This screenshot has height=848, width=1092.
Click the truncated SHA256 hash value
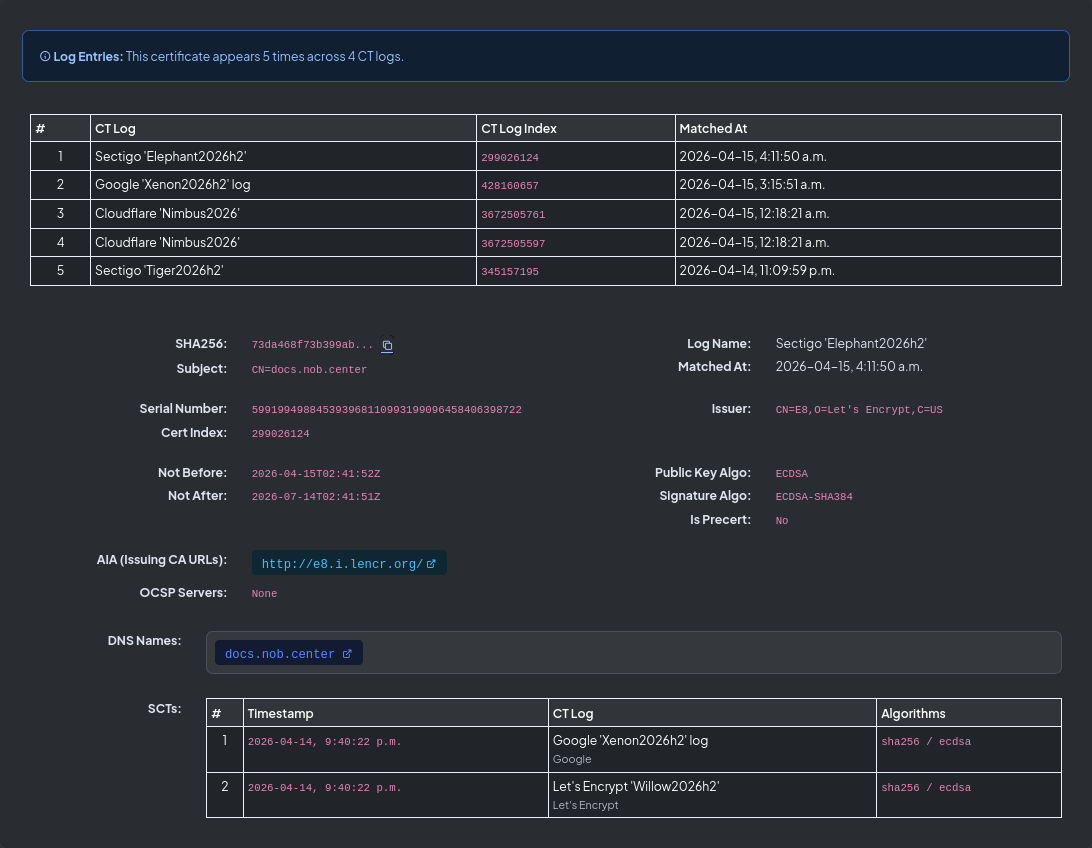312,345
